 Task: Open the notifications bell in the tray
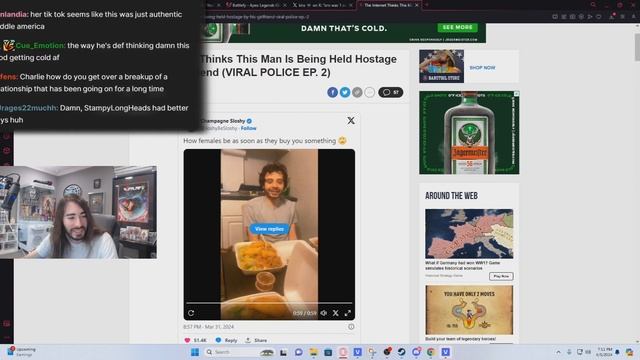[618, 352]
